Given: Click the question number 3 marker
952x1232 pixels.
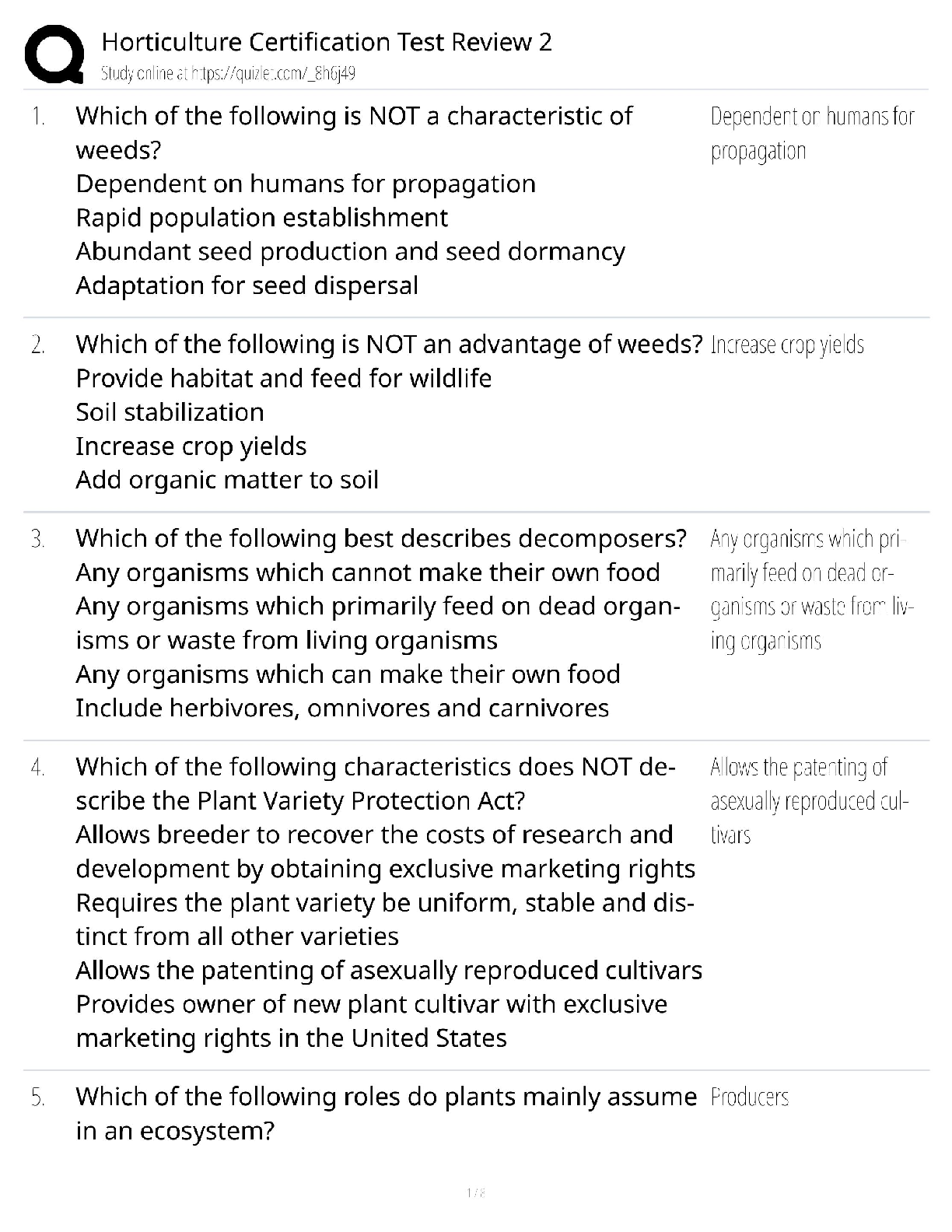Looking at the screenshot, I should click(x=38, y=539).
